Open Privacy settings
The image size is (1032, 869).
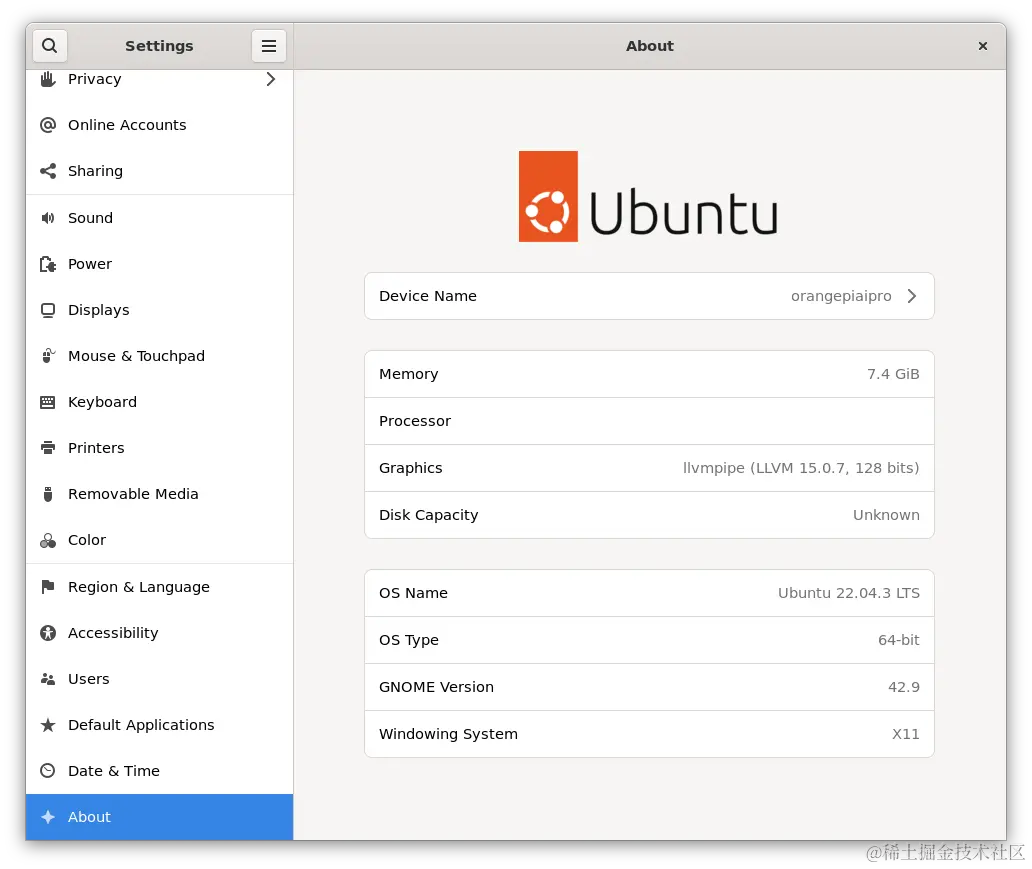[x=159, y=79]
